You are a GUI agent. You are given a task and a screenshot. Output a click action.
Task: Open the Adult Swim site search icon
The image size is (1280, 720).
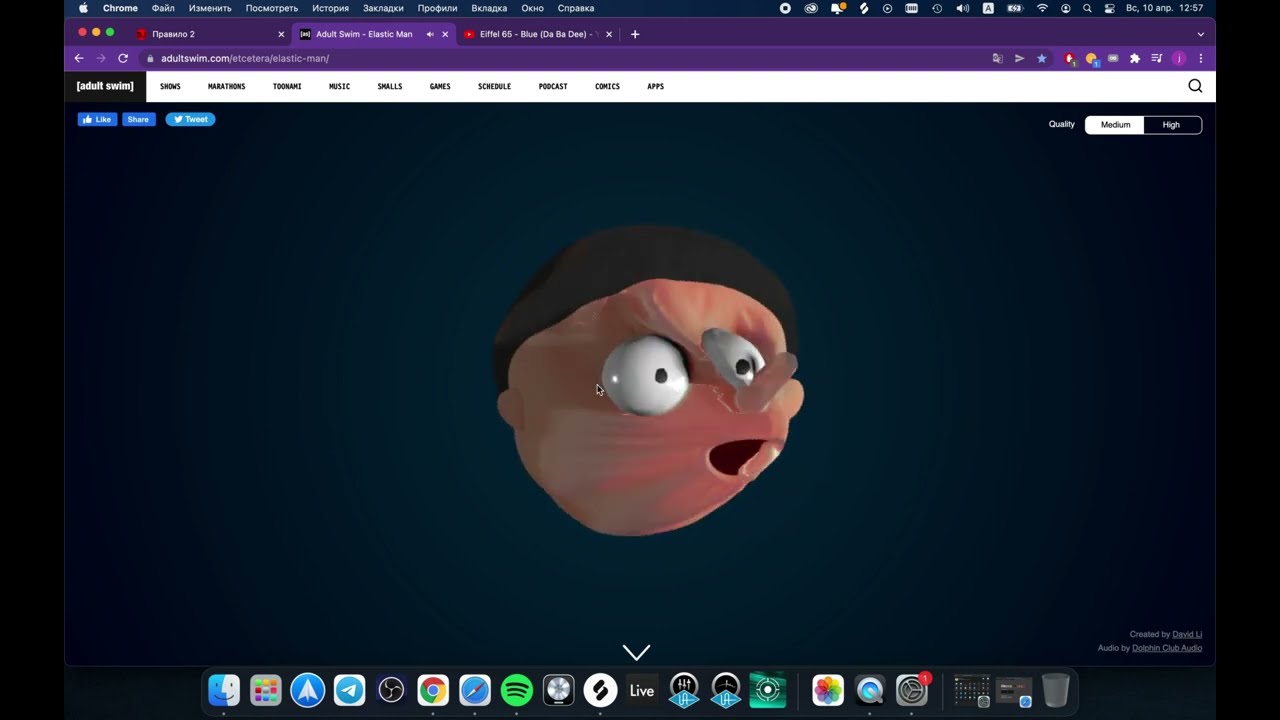[x=1195, y=86]
